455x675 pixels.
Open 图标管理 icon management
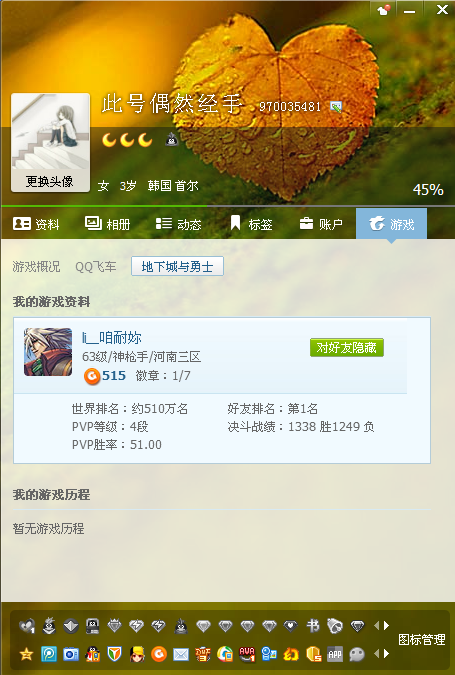tap(421, 640)
